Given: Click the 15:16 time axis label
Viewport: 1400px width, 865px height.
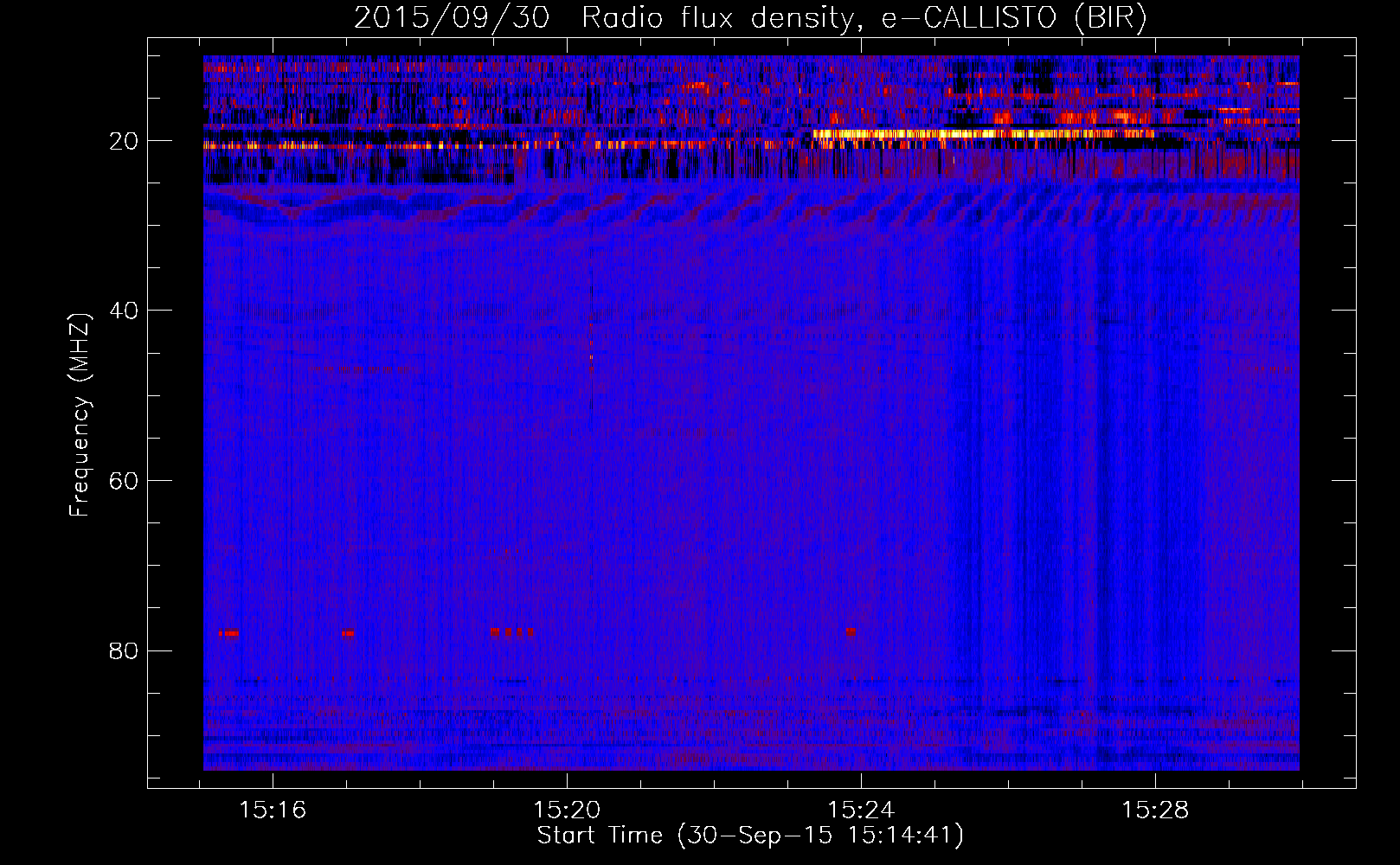Looking at the screenshot, I should click(x=273, y=811).
